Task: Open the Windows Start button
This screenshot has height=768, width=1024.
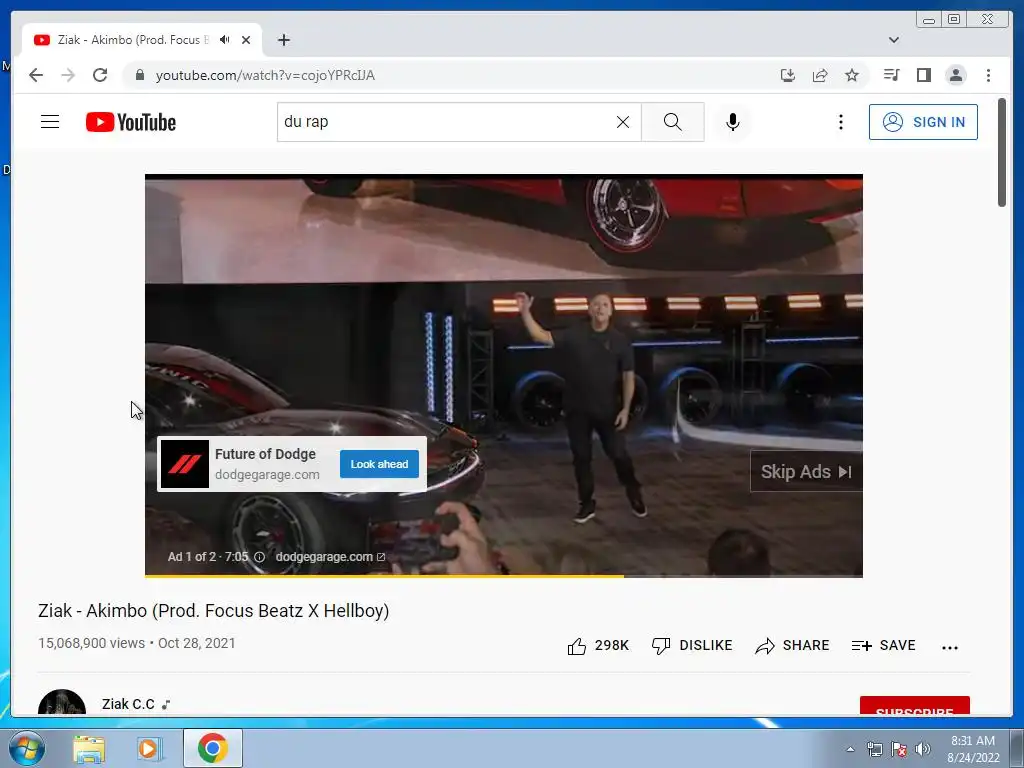Action: (26, 748)
